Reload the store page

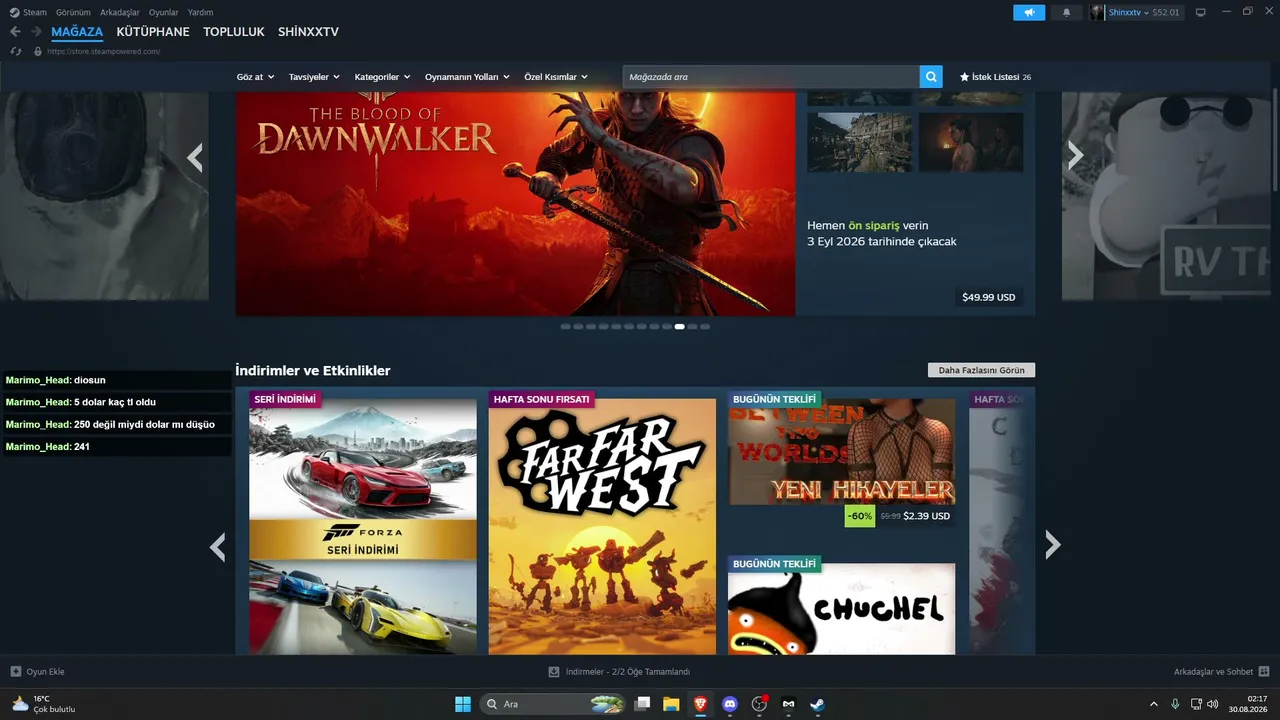(x=15, y=51)
